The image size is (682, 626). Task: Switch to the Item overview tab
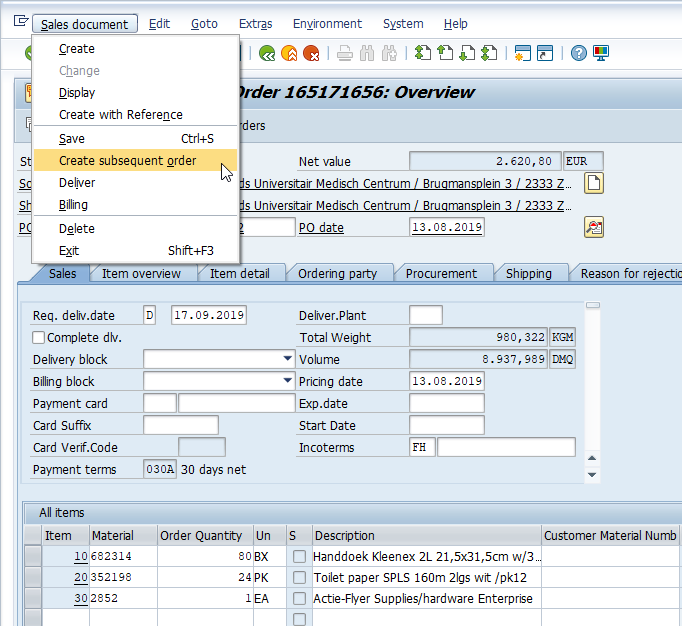[141, 274]
